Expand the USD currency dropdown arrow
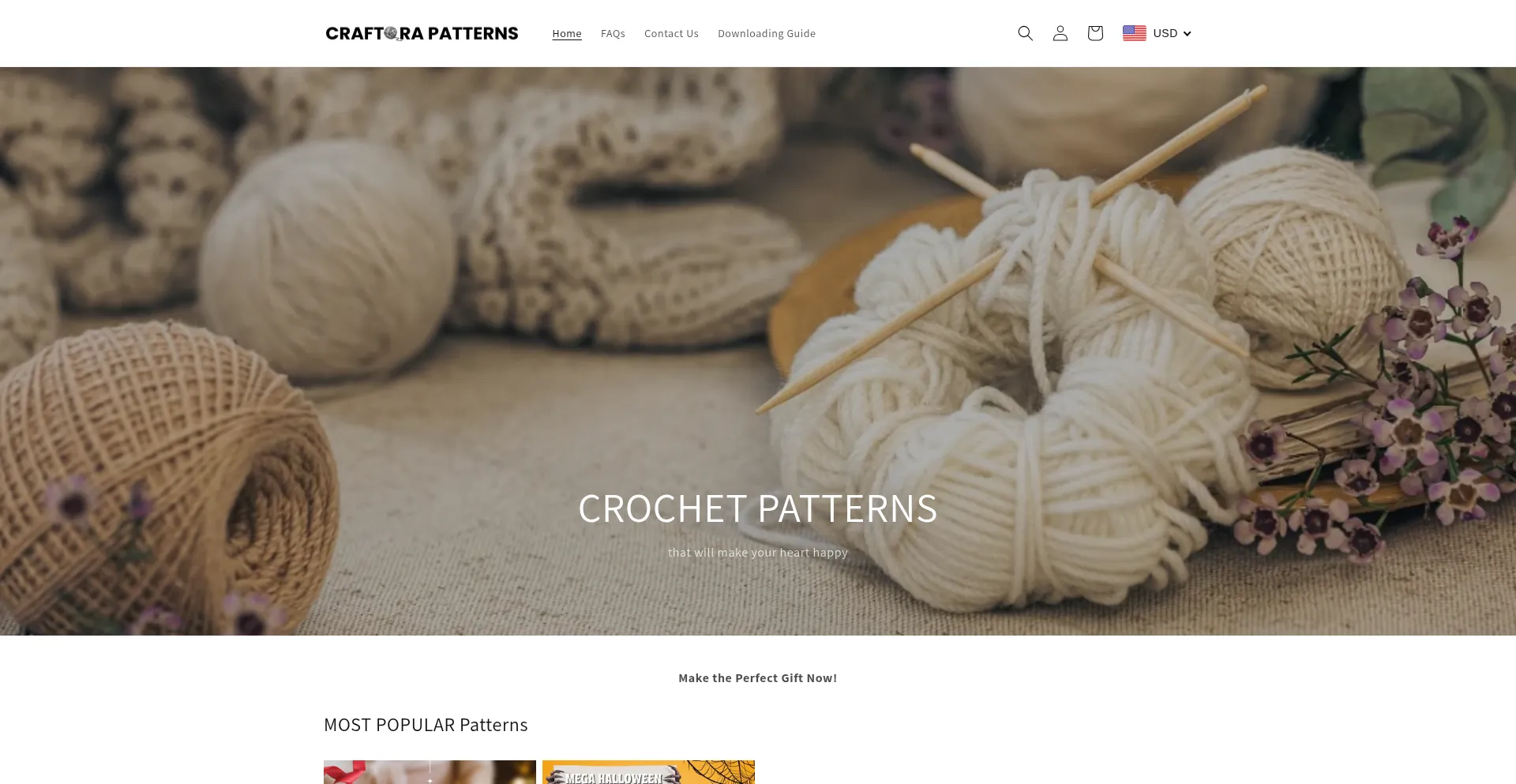This screenshot has width=1516, height=784. pos(1187,33)
